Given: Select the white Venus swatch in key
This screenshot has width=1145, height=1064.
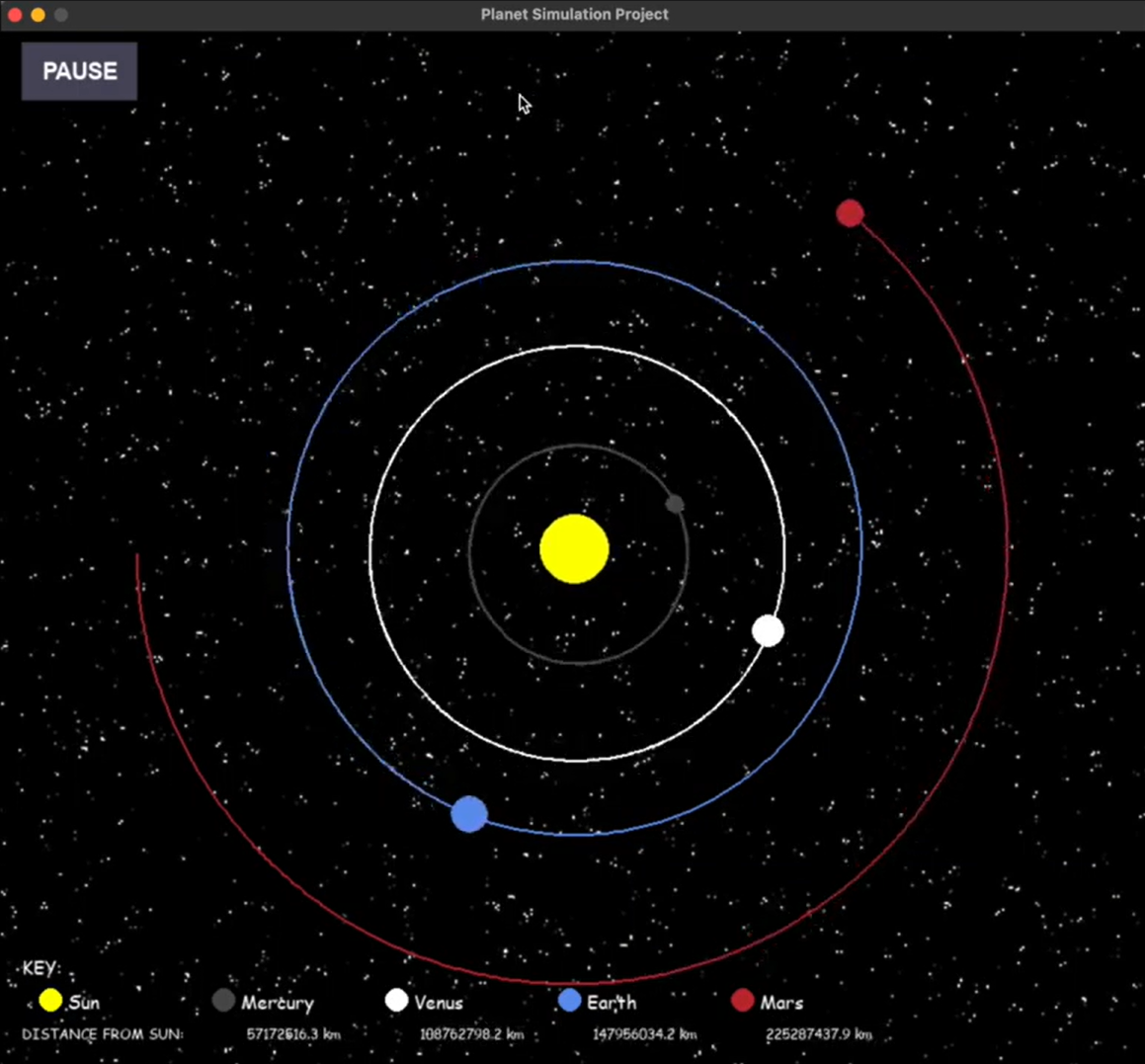Looking at the screenshot, I should pos(396,1001).
